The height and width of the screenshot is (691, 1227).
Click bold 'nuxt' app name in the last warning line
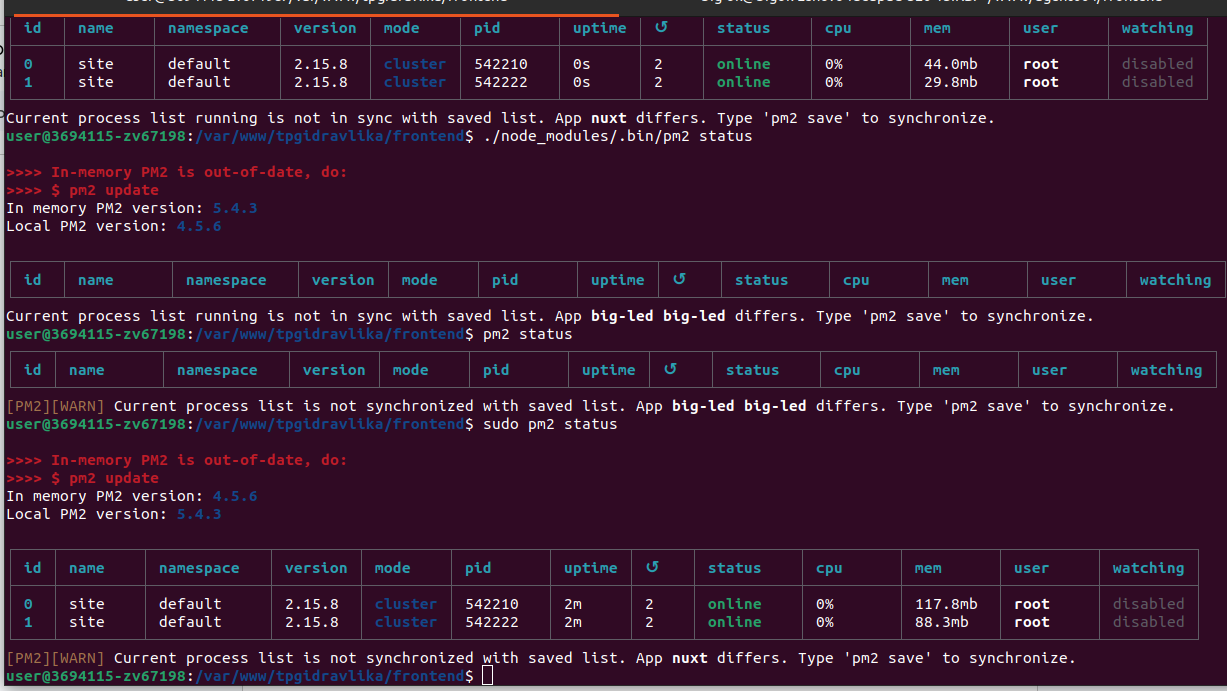pyautogui.click(x=688, y=658)
